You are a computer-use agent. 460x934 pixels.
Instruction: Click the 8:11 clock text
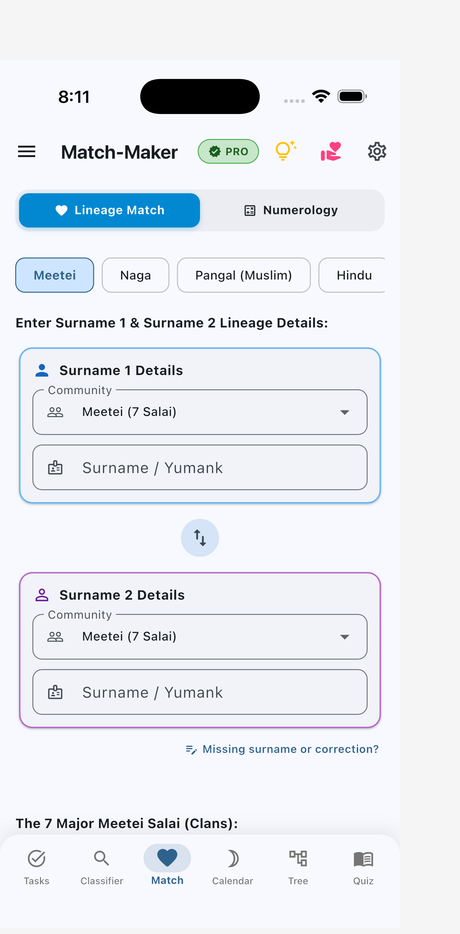pos(74,97)
